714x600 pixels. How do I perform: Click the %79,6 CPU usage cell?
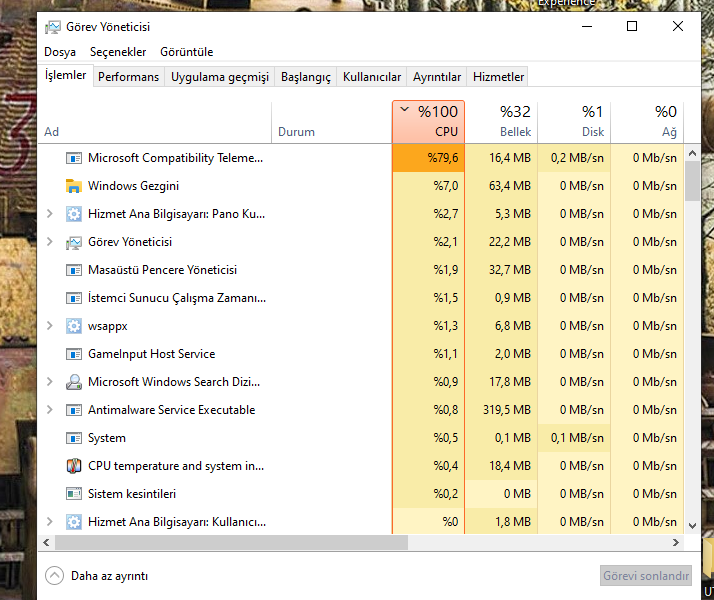tap(428, 158)
